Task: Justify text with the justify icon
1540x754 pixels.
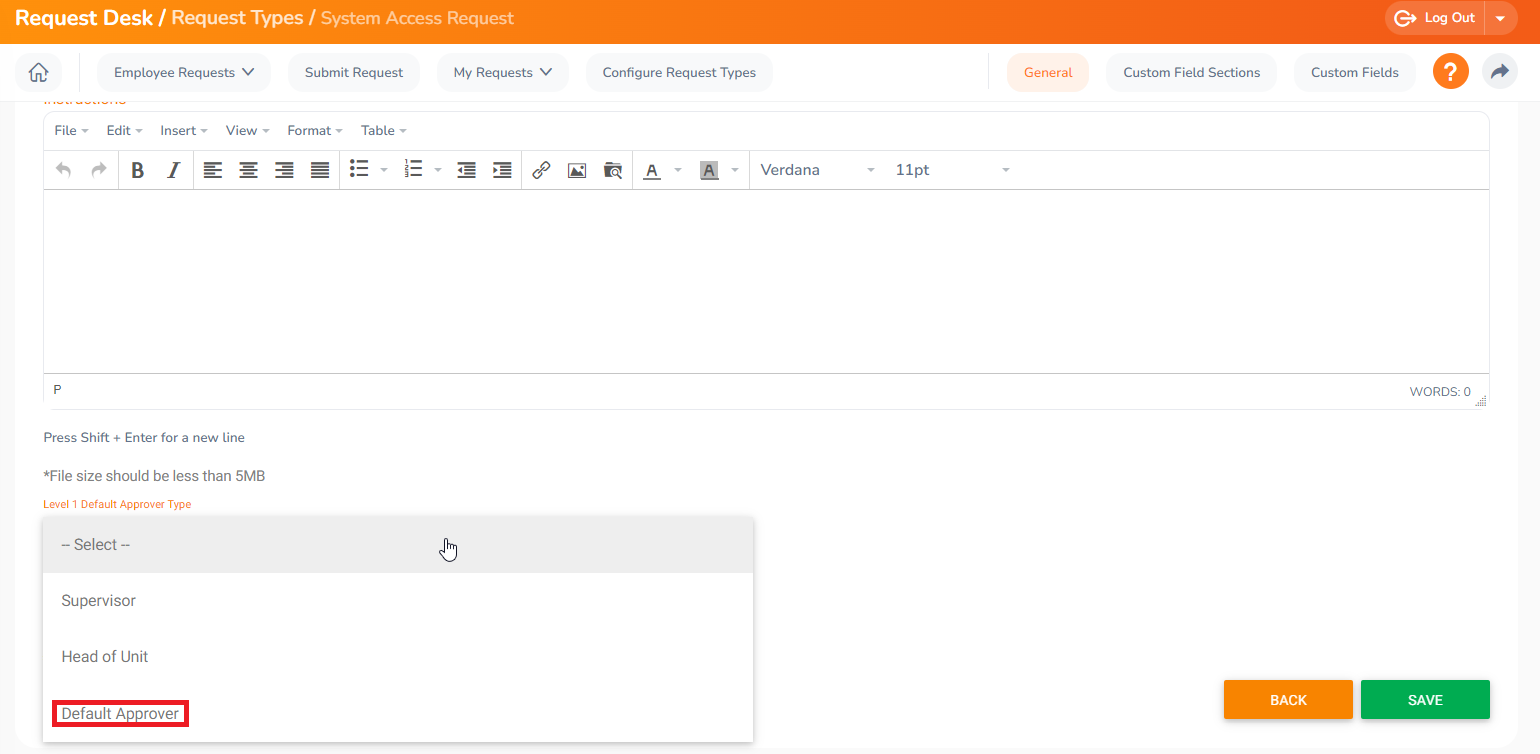Action: pyautogui.click(x=320, y=170)
